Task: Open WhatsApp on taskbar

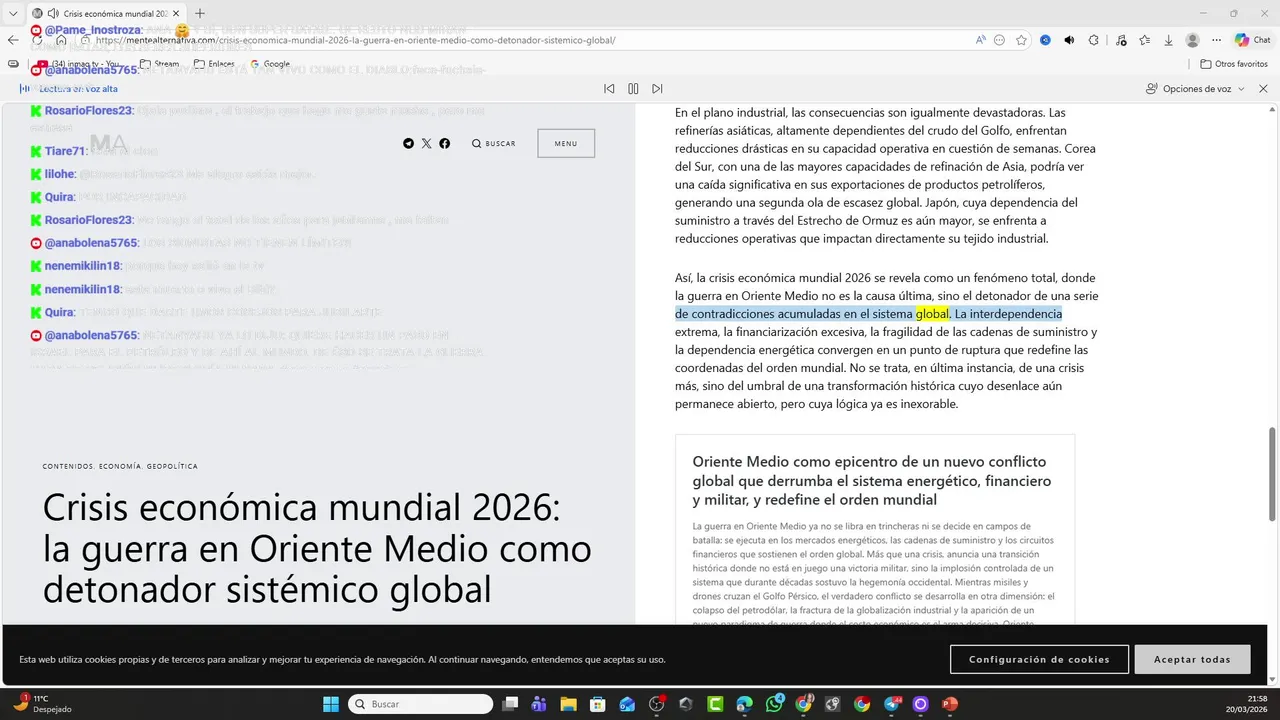Action: click(774, 704)
